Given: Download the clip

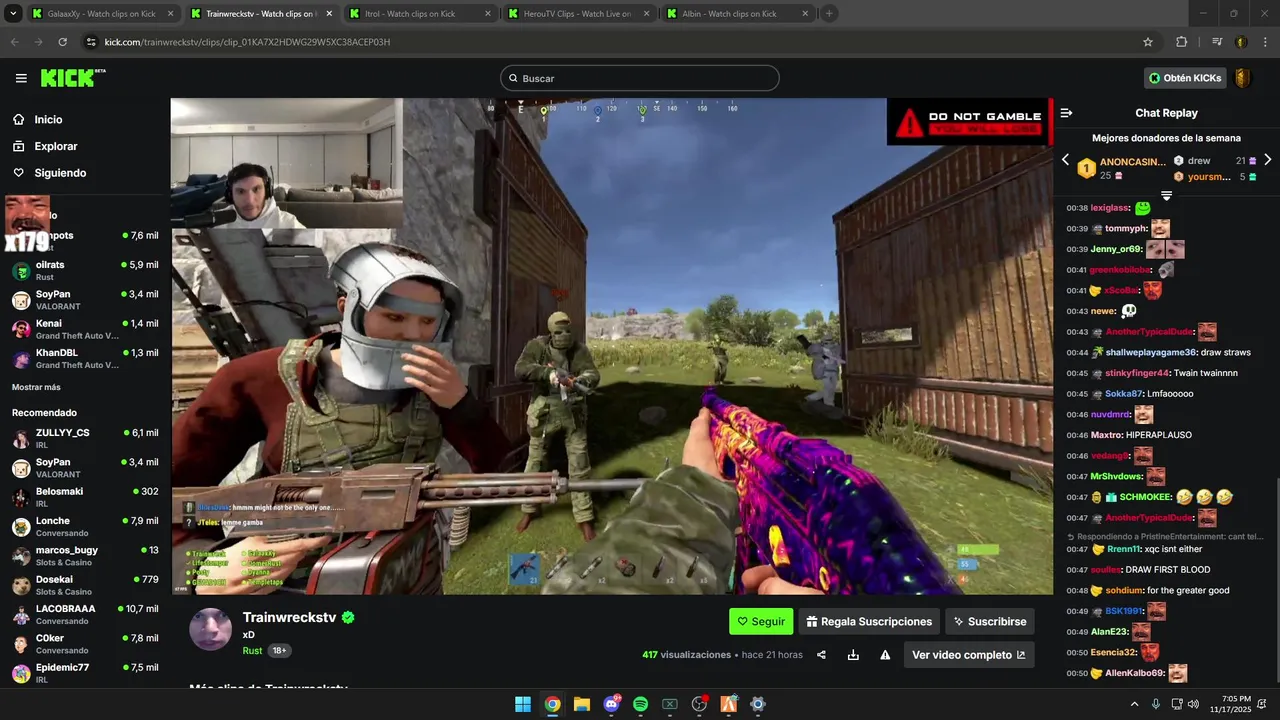Looking at the screenshot, I should point(853,655).
